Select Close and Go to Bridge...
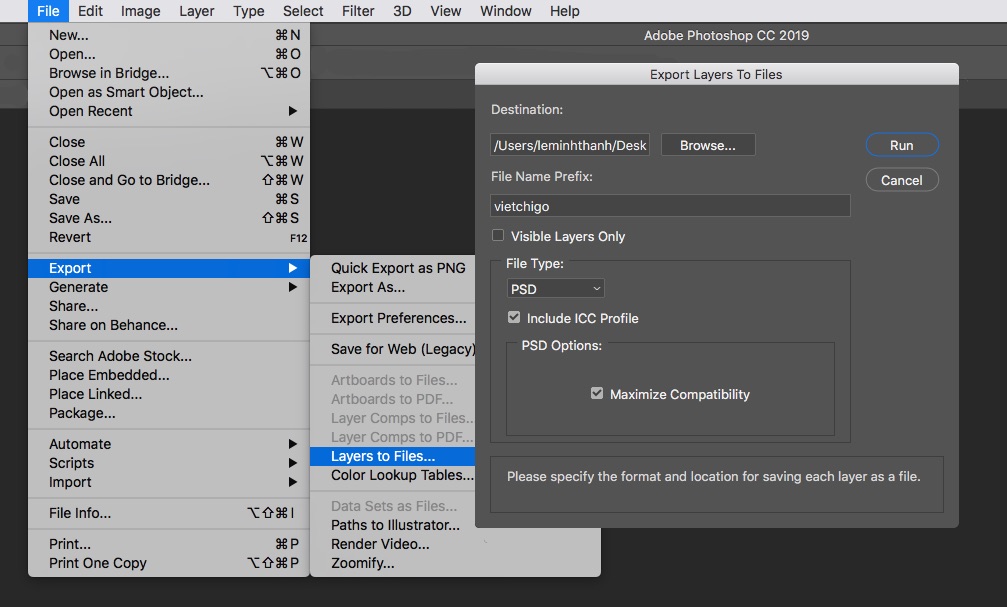The width and height of the screenshot is (1007, 607). click(169, 180)
